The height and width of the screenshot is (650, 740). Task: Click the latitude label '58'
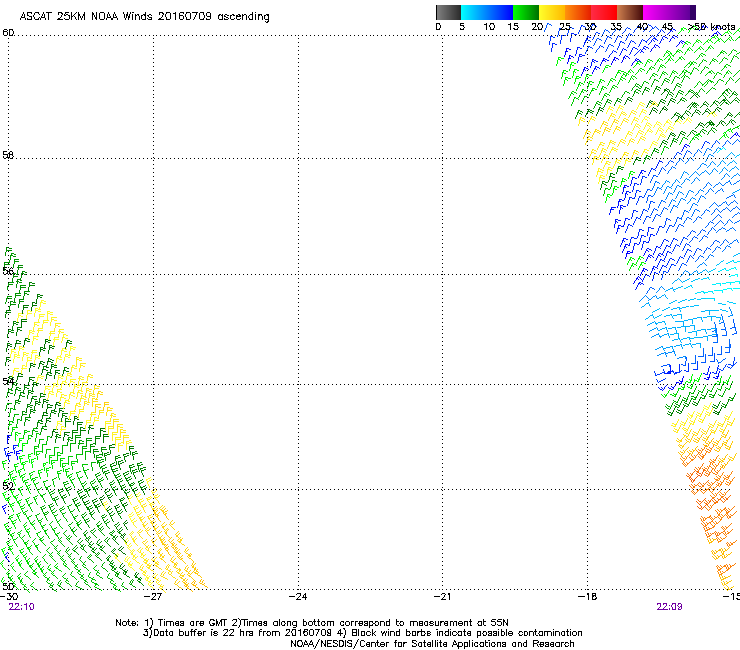(x=8, y=155)
